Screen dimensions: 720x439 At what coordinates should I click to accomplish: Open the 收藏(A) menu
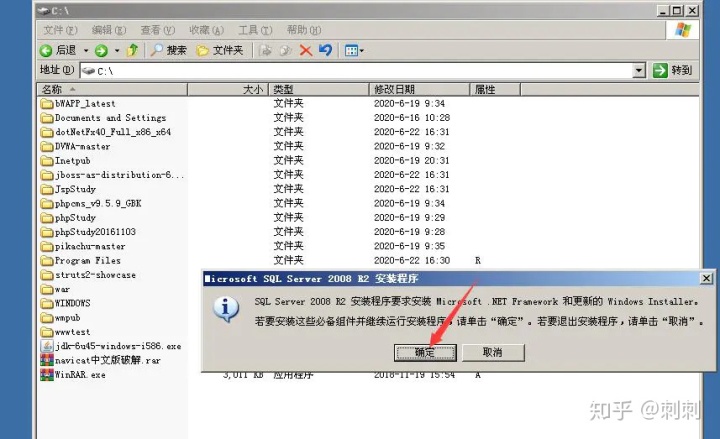pos(207,30)
